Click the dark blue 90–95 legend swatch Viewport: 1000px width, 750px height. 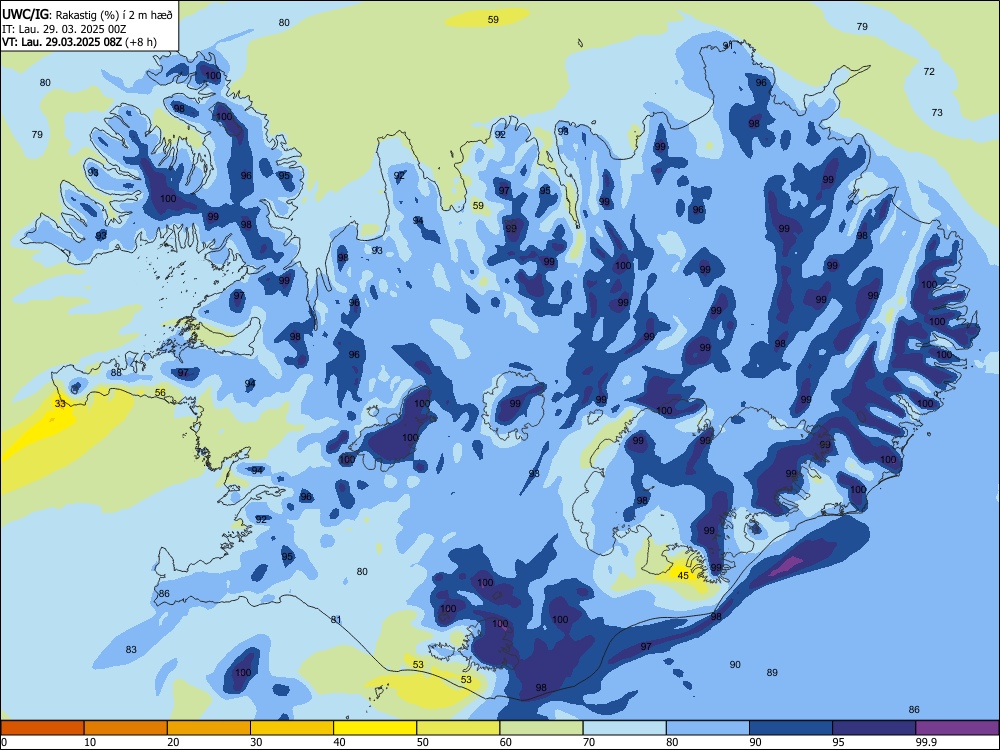pyautogui.click(x=791, y=728)
